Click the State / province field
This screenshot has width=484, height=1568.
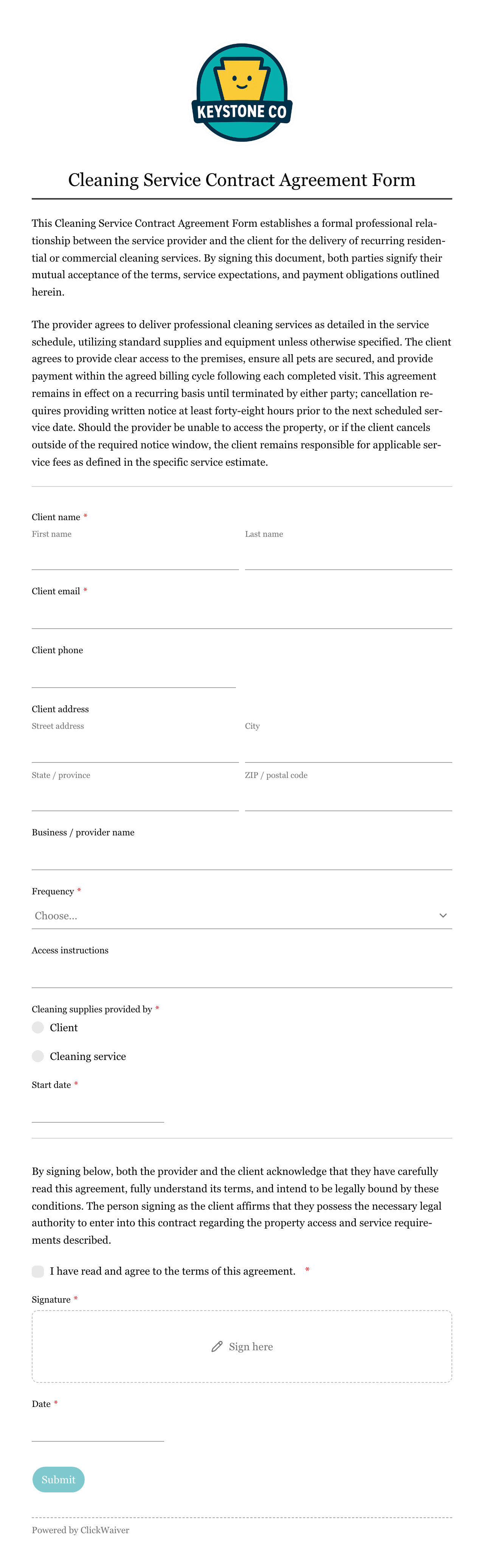point(135,797)
